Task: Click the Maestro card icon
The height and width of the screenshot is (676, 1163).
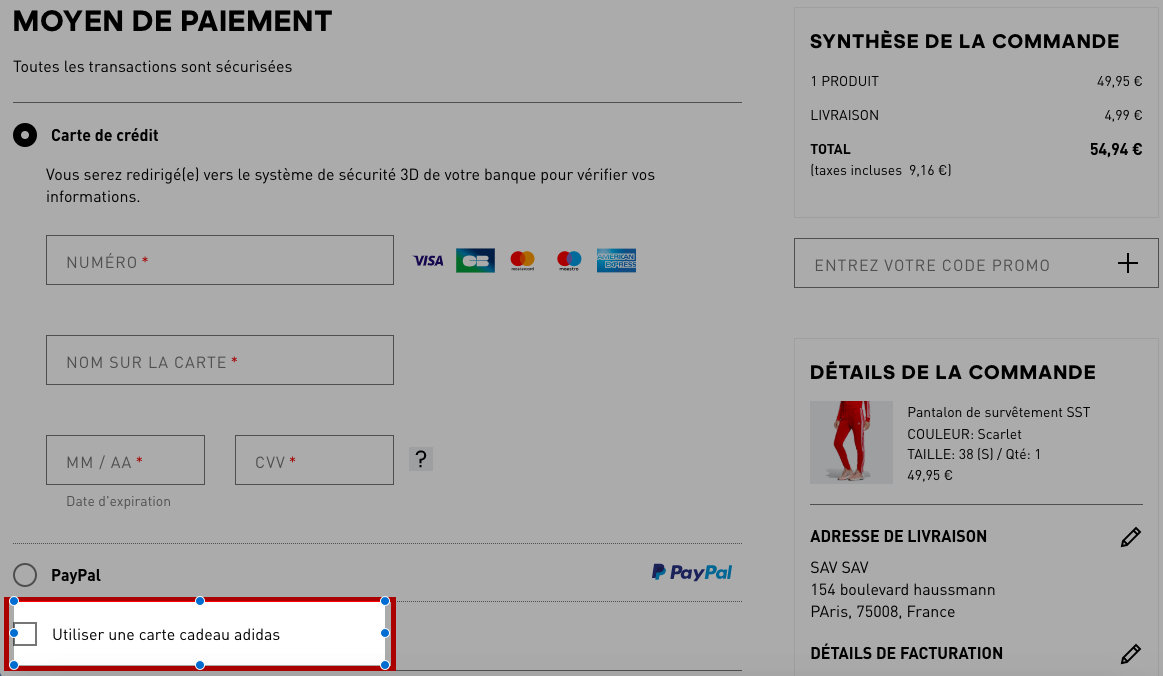Action: [x=569, y=260]
